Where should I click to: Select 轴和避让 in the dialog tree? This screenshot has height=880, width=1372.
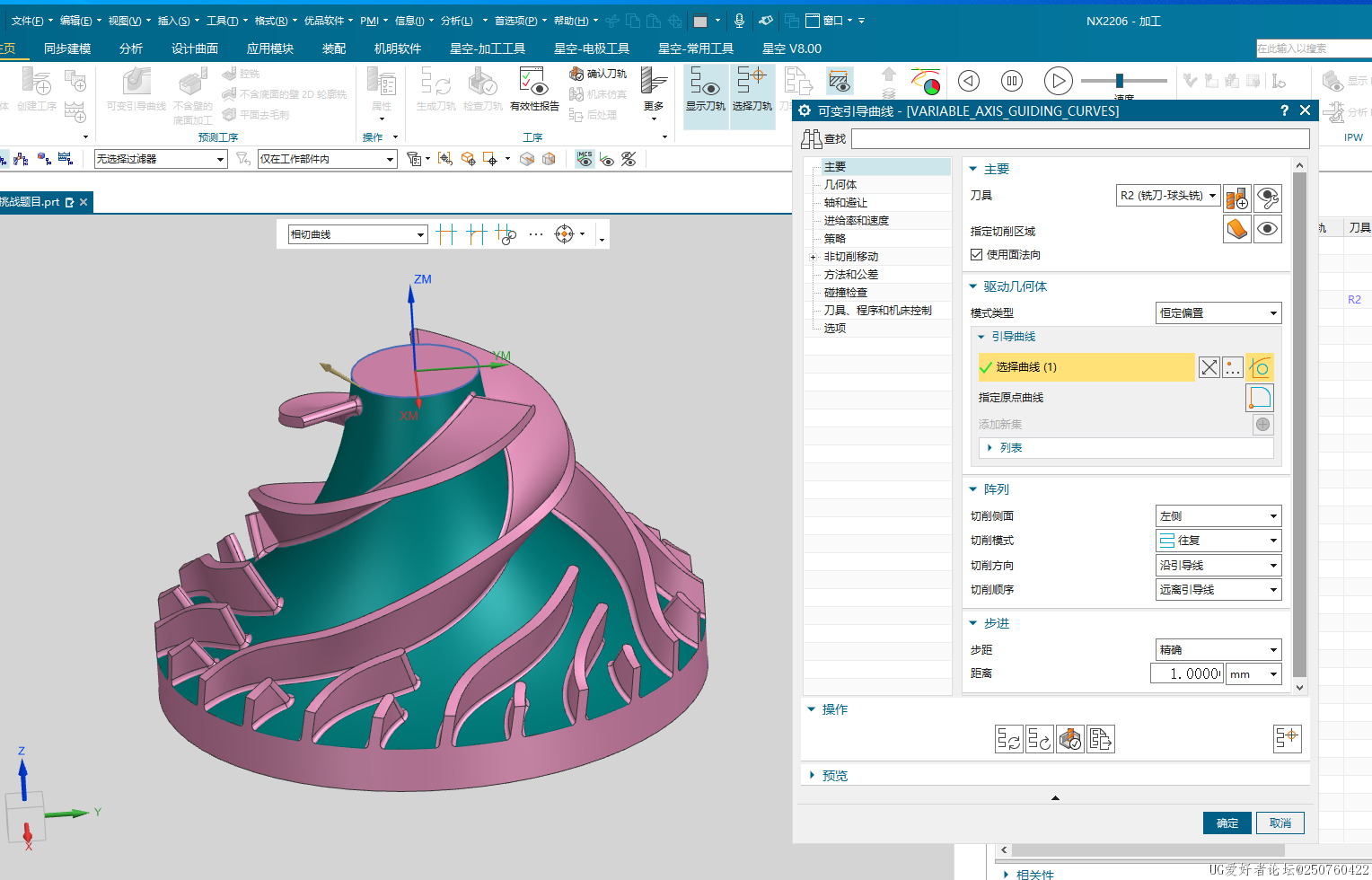(x=846, y=202)
